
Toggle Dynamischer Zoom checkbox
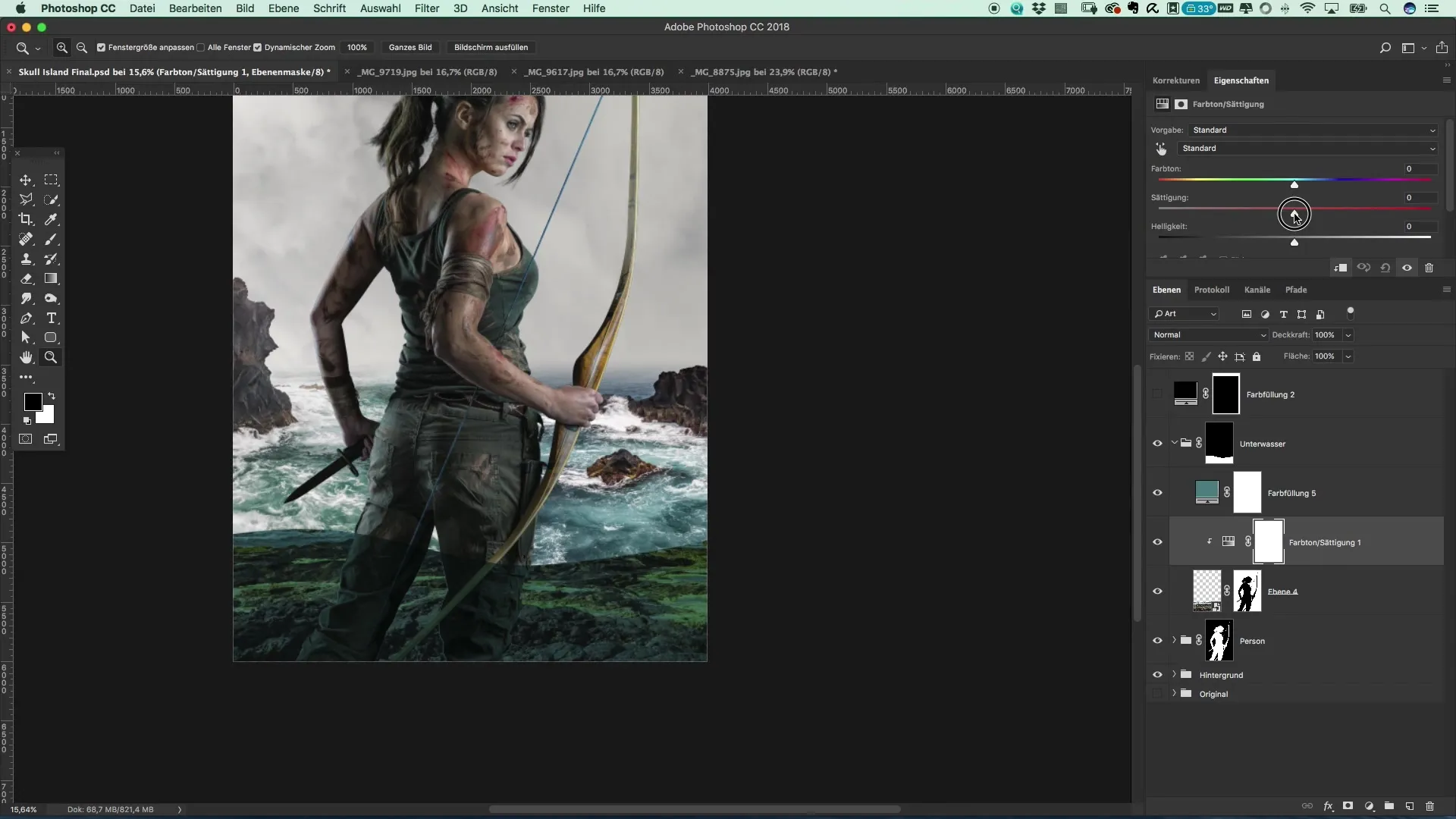pos(258,47)
